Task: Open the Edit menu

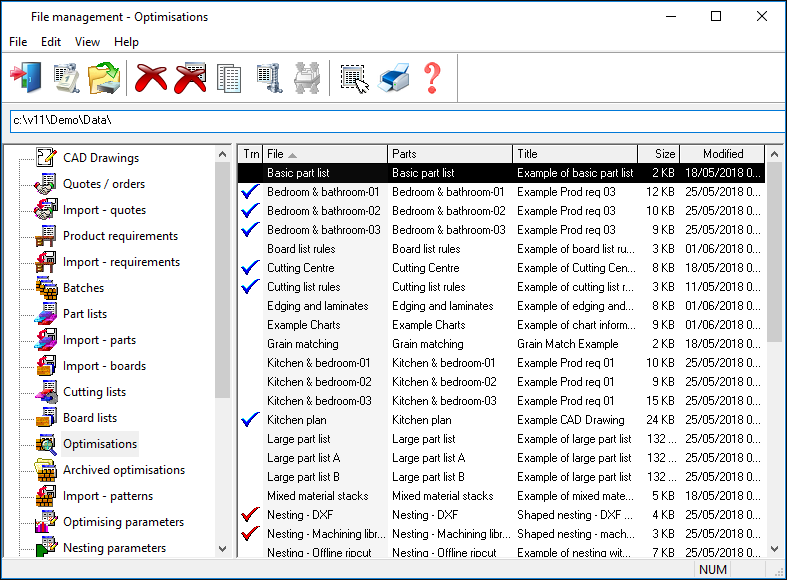Action: pyautogui.click(x=51, y=42)
